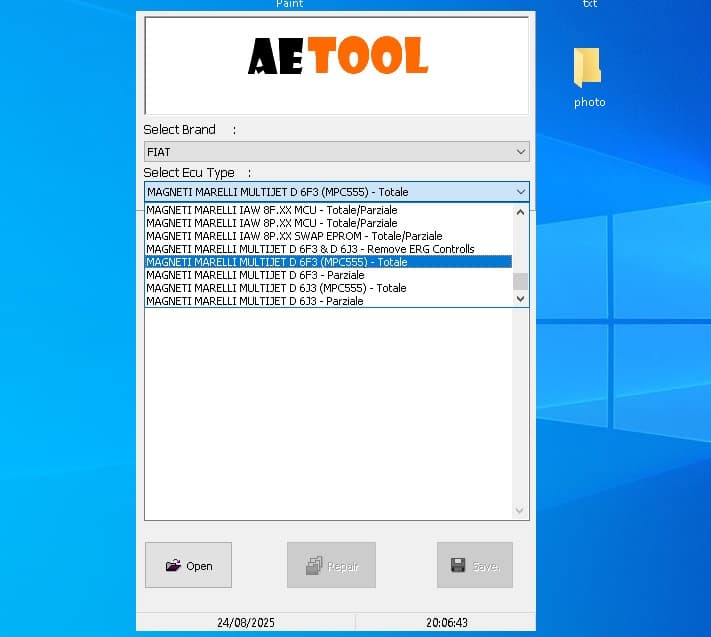The height and width of the screenshot is (637, 711).
Task: Select IAW 8F.XX MCU Totale/Parziale entry
Action: (328, 210)
